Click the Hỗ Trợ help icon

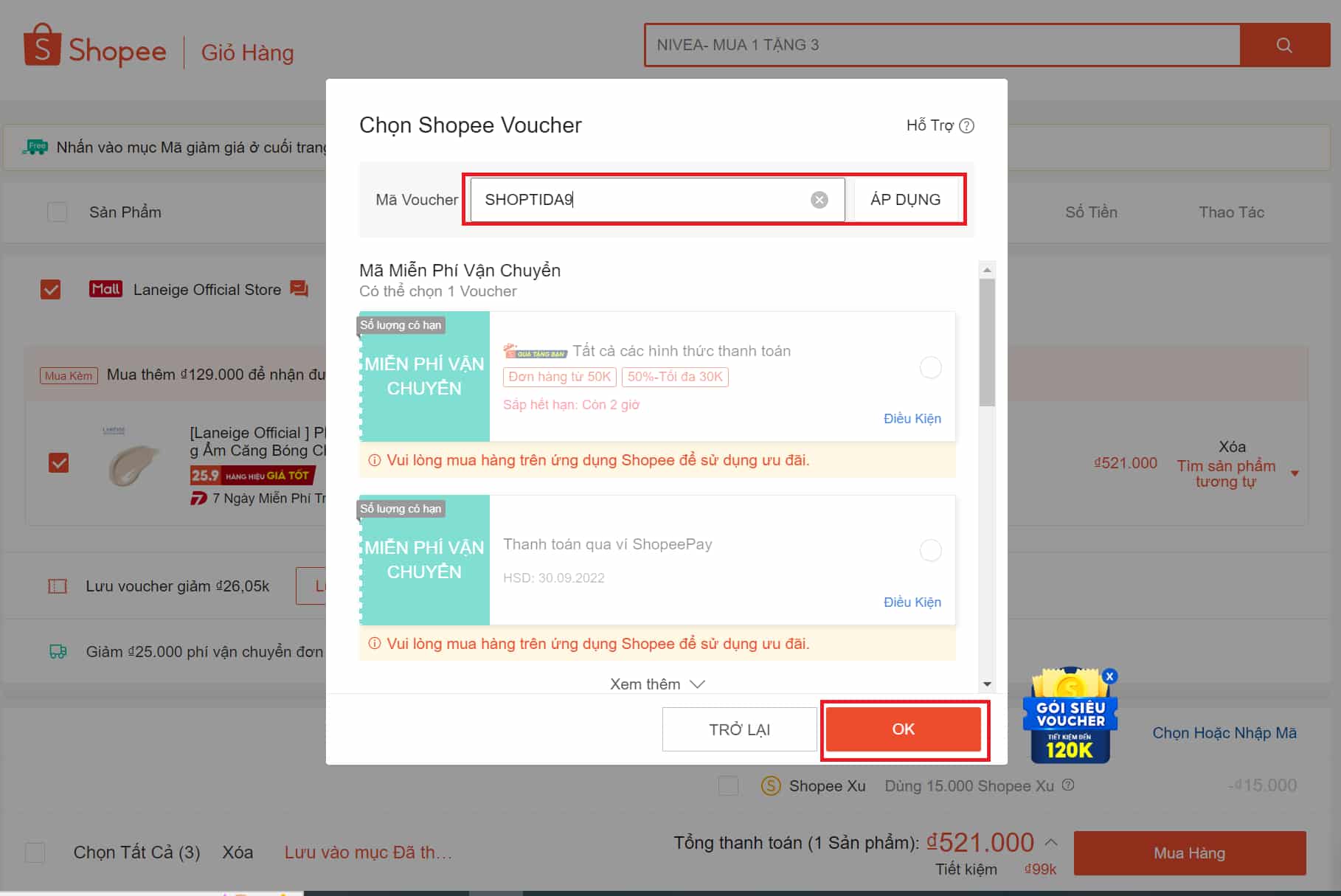coord(966,126)
